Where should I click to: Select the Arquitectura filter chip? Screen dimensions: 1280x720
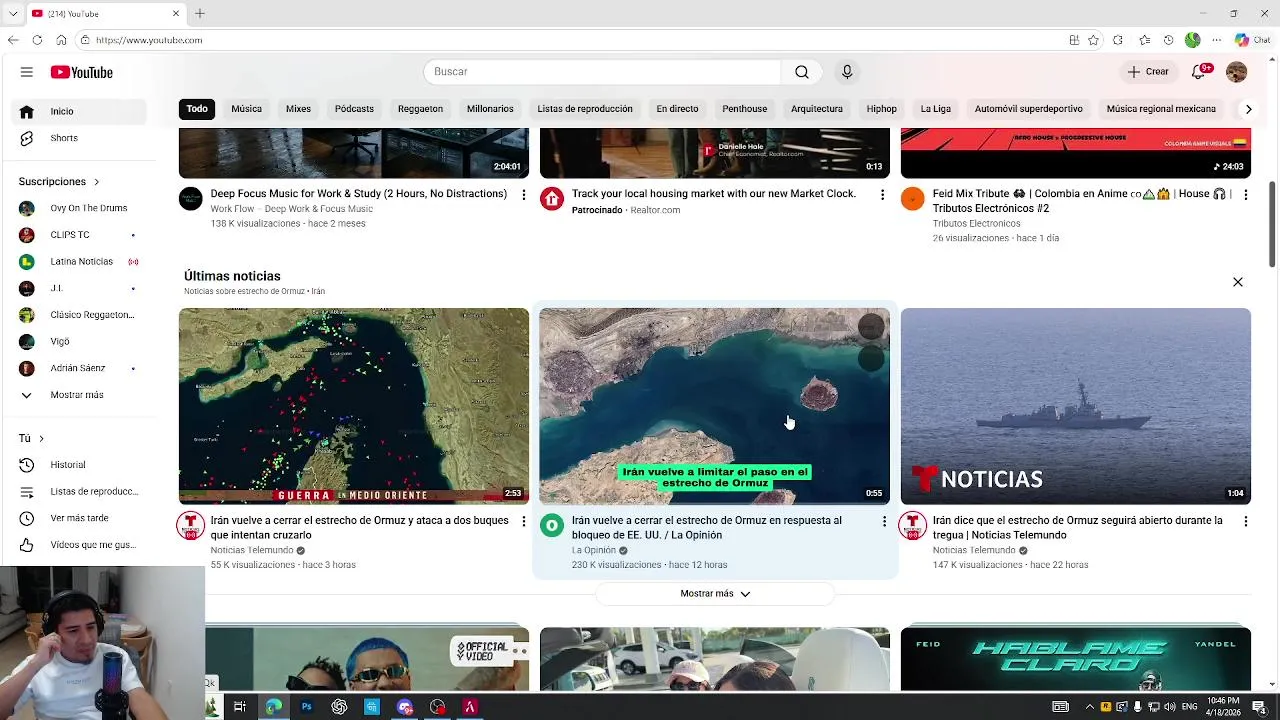pos(817,109)
